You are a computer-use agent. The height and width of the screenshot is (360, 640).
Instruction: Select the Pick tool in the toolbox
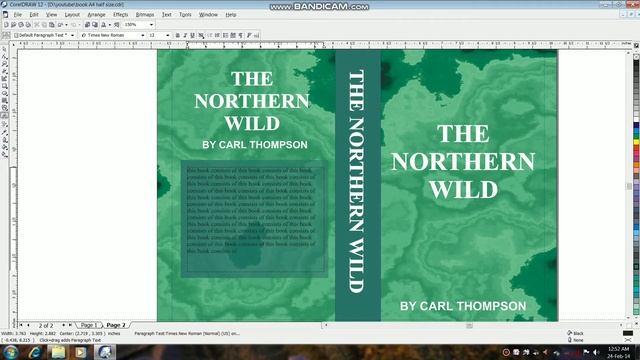(x=5, y=49)
